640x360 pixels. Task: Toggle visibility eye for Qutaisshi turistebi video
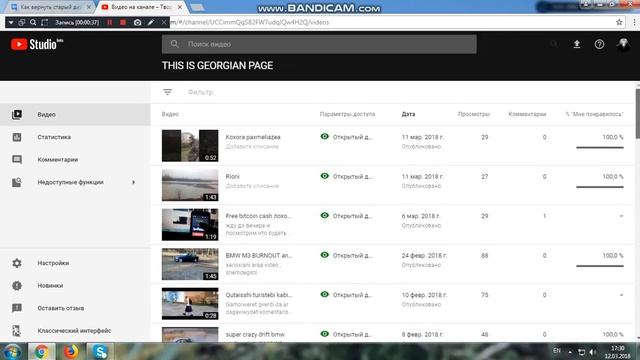[324, 295]
